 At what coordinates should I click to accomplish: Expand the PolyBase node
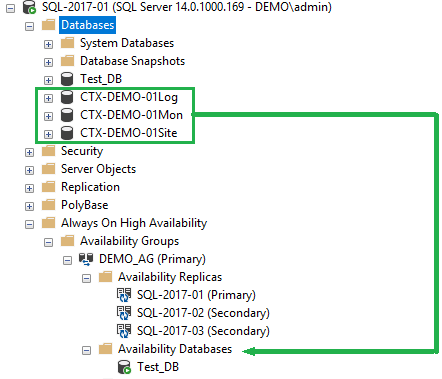coord(29,206)
